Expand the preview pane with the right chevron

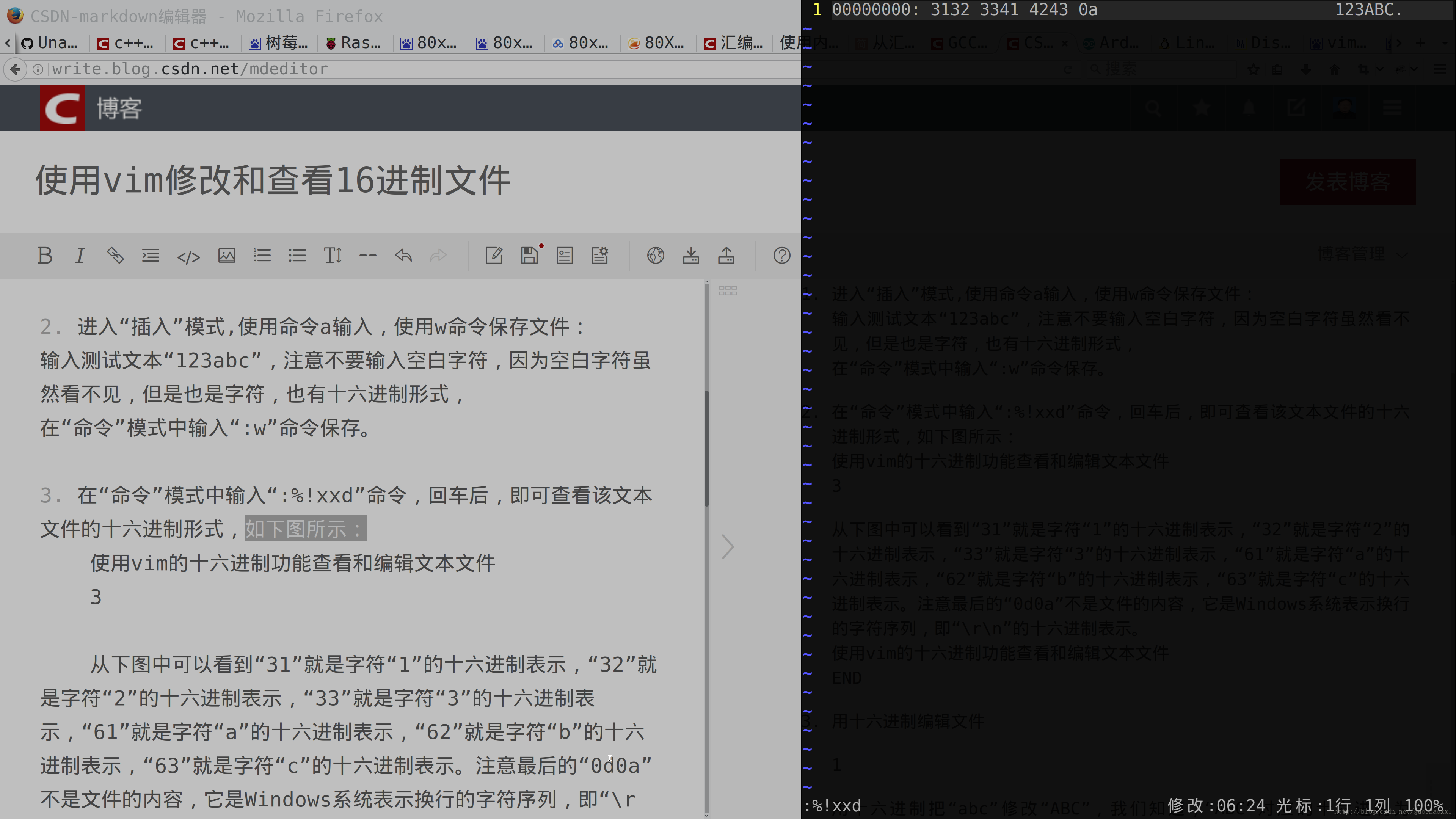[x=728, y=546]
